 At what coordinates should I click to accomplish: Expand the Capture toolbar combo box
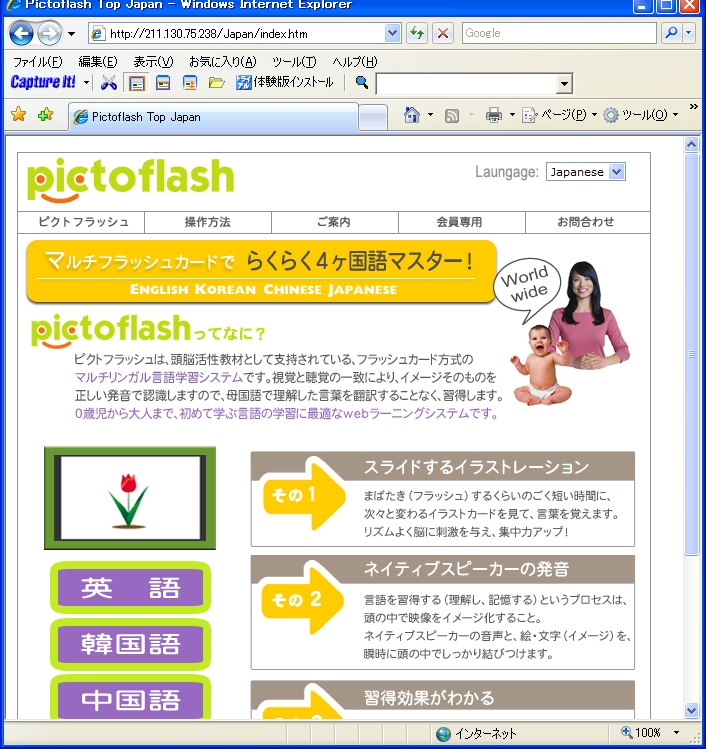564,84
